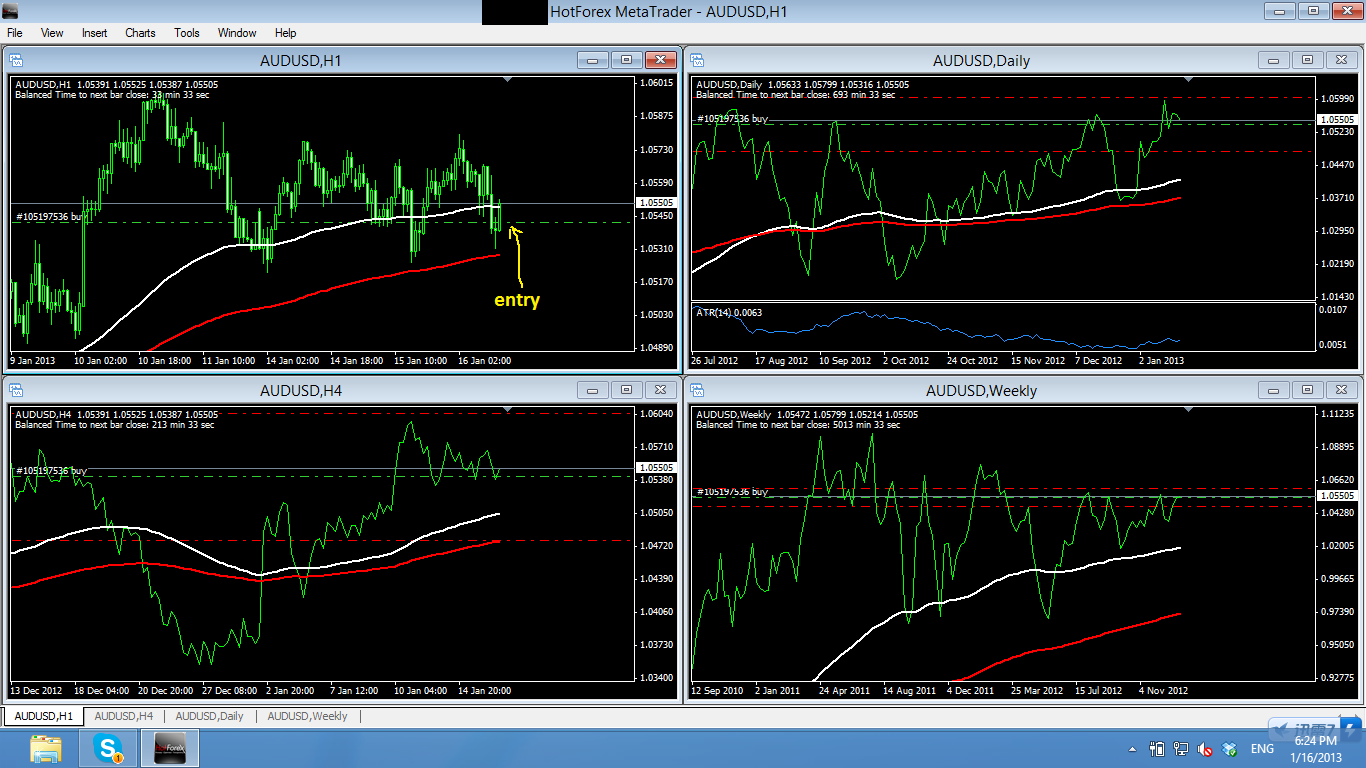Maximize the AUDUSD,H1 chart window
1366x768 pixels.
tap(627, 60)
